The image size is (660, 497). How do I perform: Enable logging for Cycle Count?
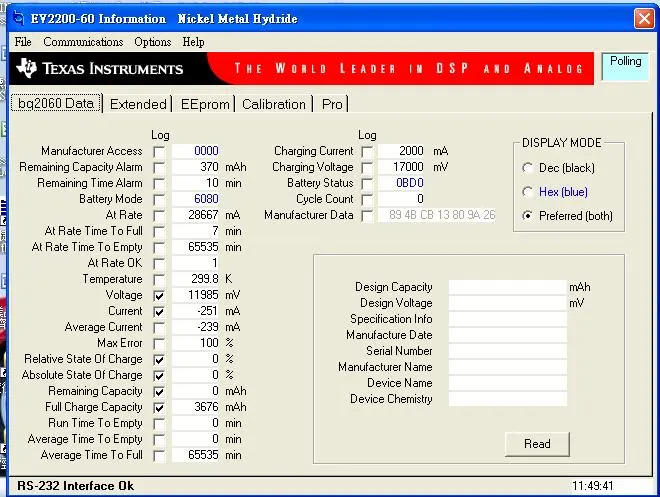click(x=367, y=199)
